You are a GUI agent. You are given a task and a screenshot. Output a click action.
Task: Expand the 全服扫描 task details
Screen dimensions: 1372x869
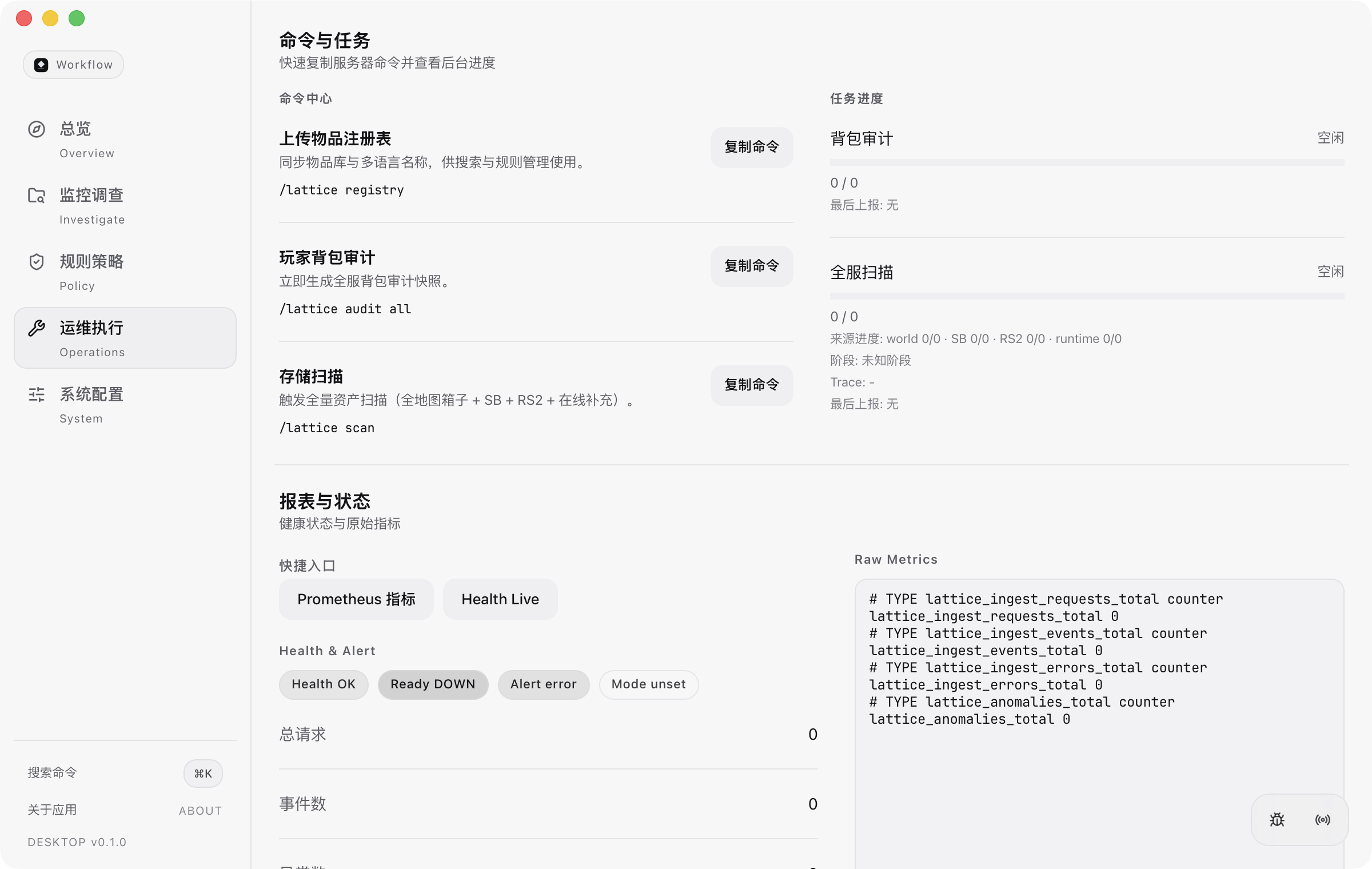(861, 273)
